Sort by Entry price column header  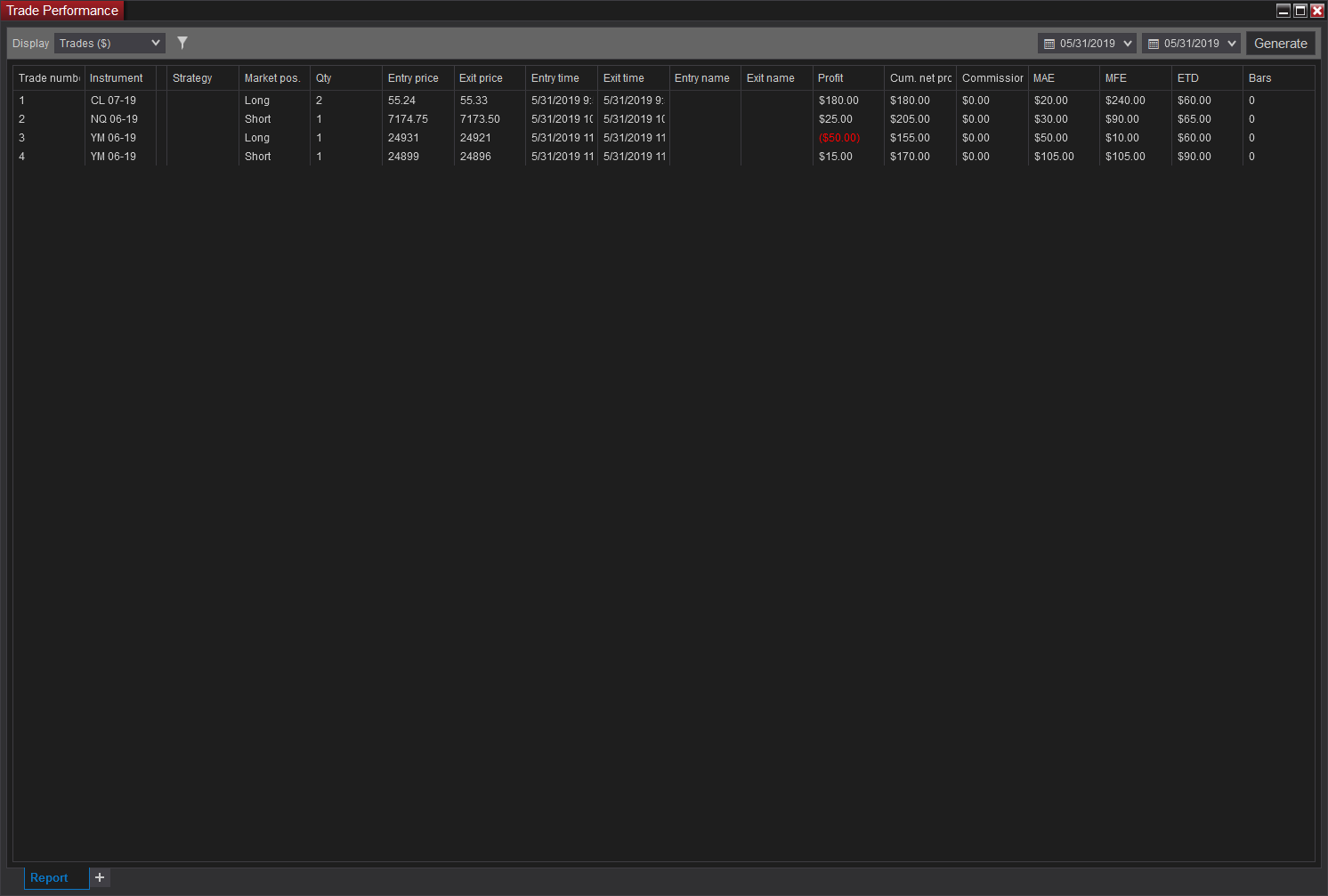pyautogui.click(x=418, y=78)
